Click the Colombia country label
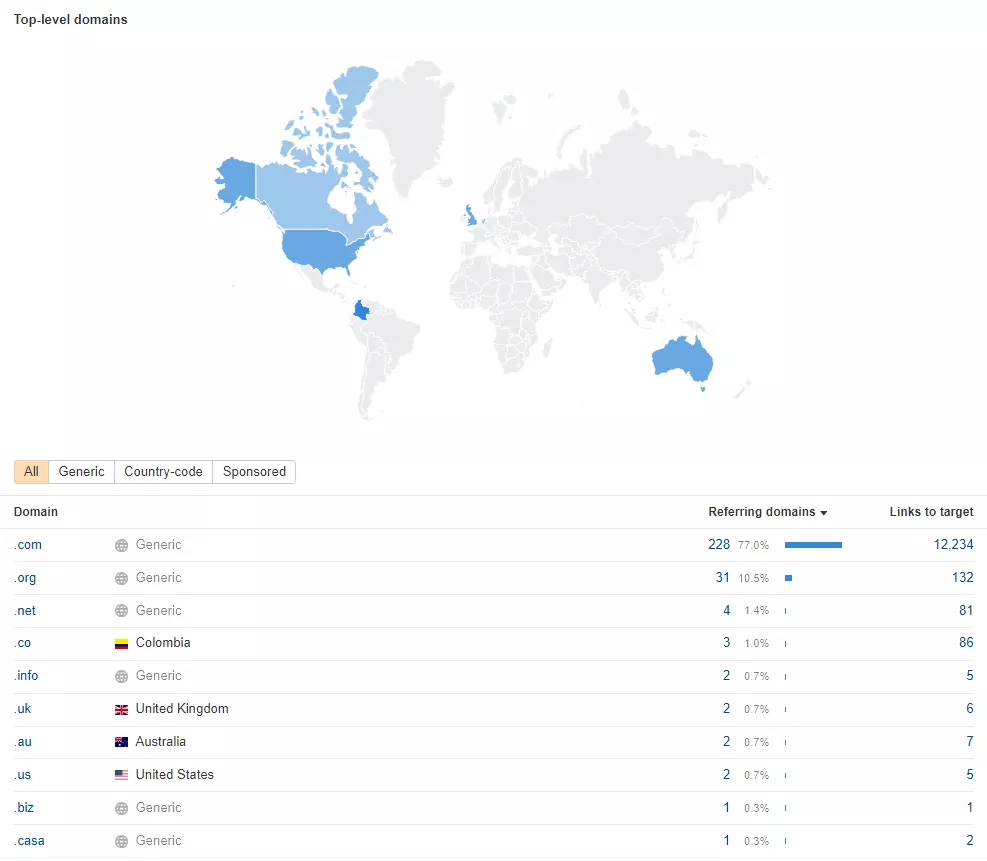 click(x=163, y=643)
